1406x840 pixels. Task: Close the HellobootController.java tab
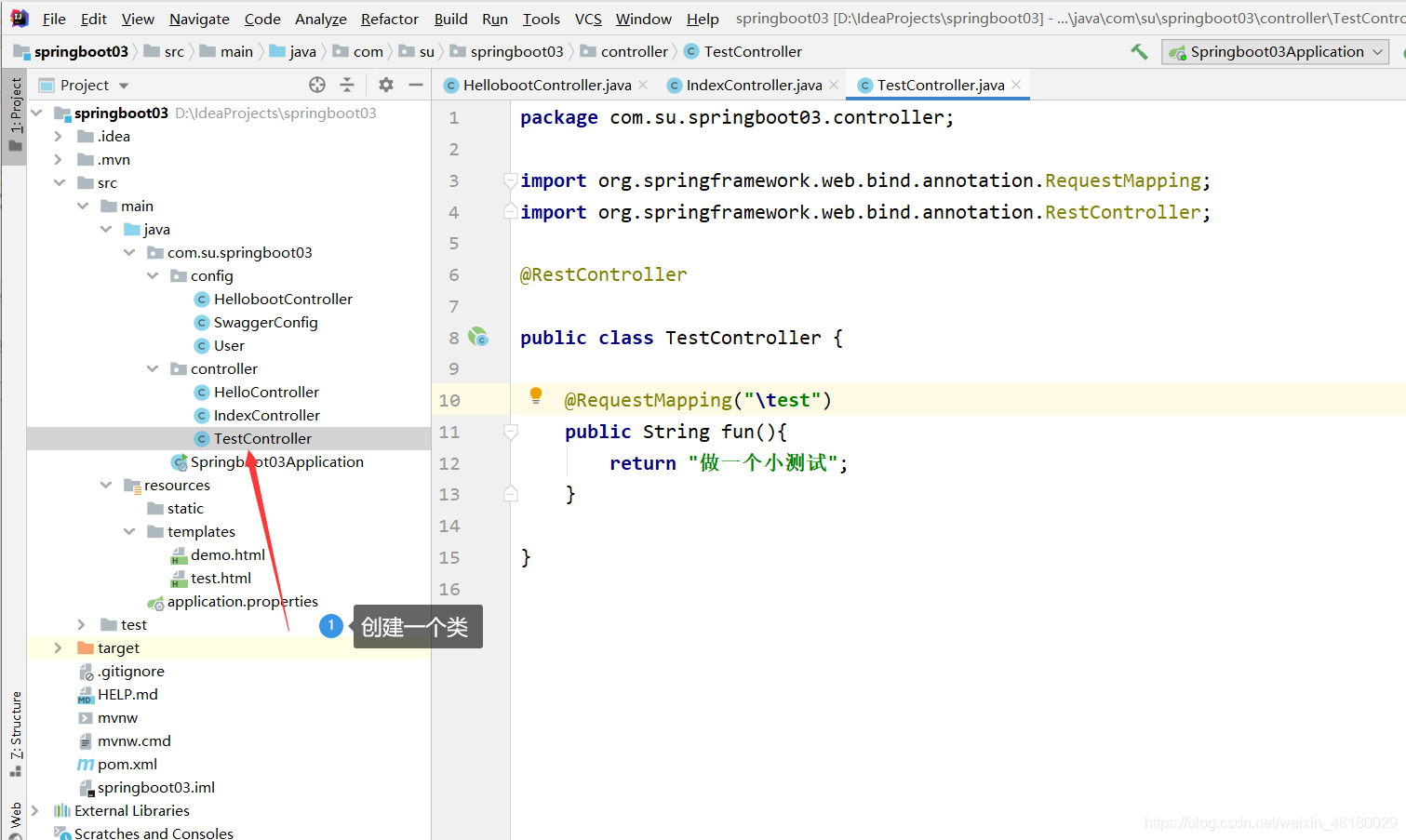[x=643, y=85]
